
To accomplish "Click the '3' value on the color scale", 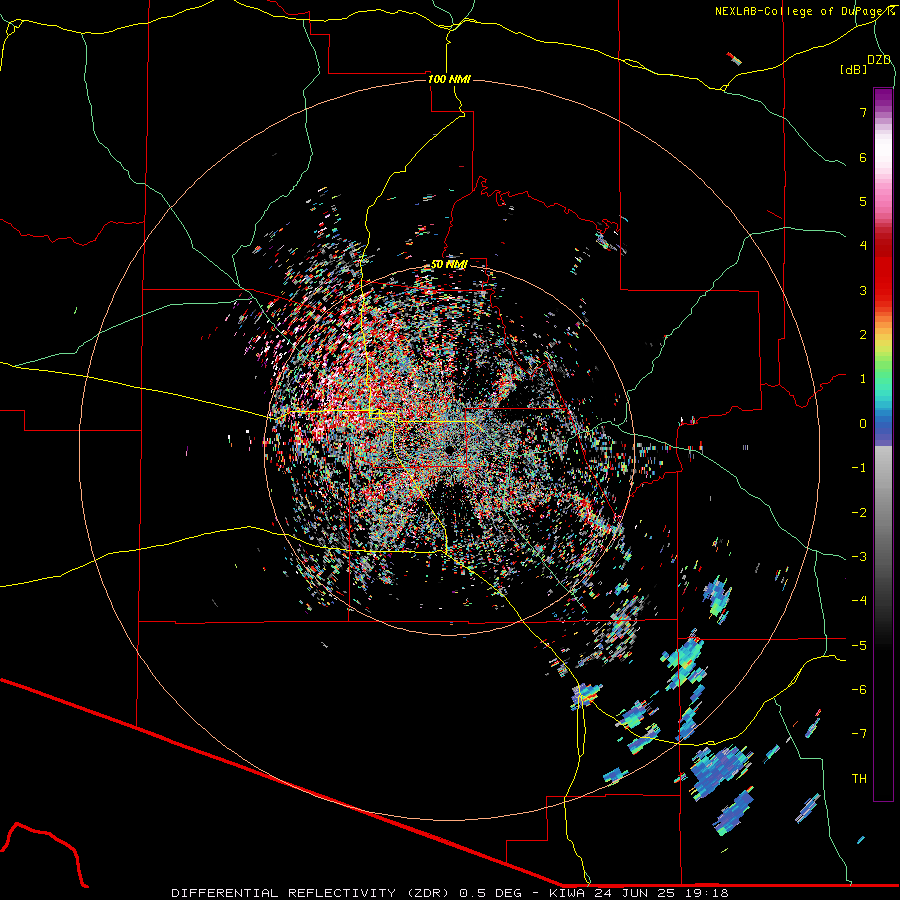I will pyautogui.click(x=863, y=290).
